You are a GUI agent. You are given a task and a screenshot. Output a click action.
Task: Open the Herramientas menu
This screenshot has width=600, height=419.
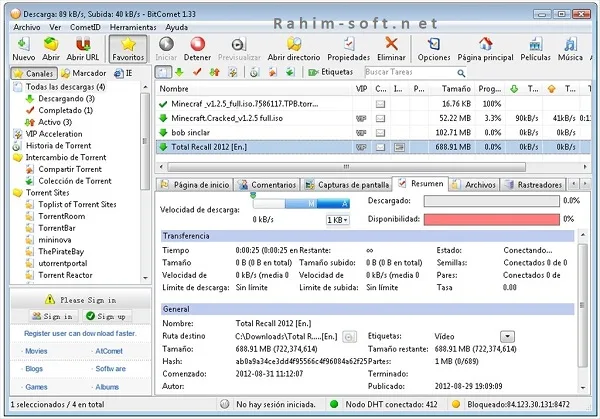pyautogui.click(x=133, y=27)
